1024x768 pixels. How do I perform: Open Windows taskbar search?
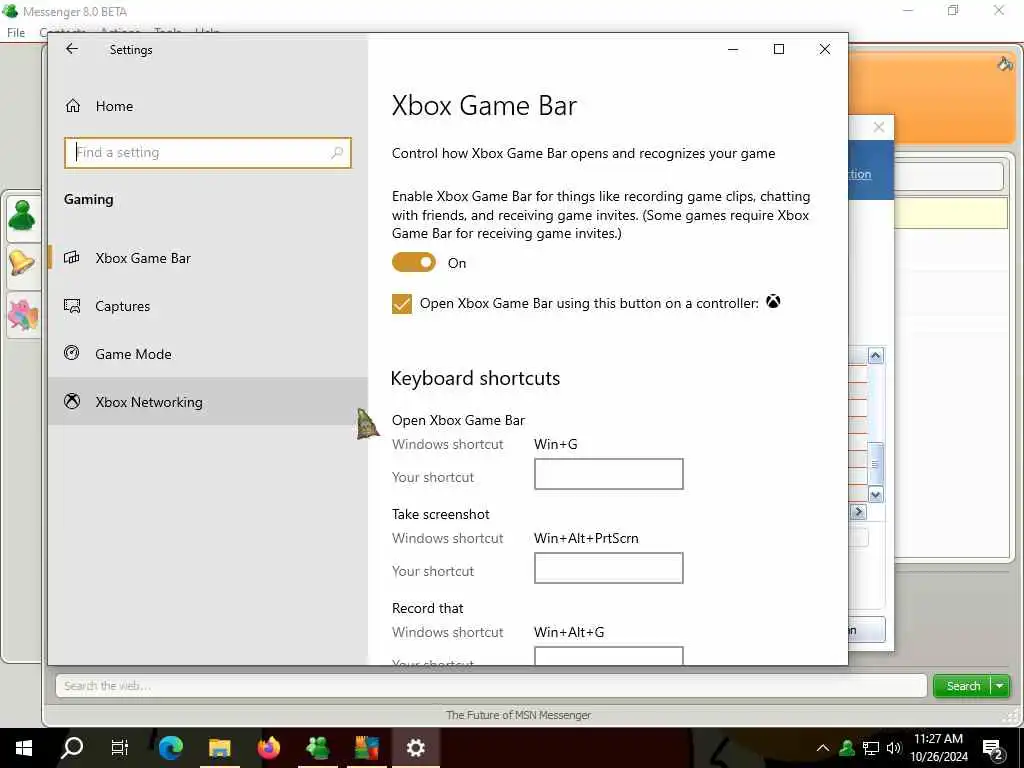(x=72, y=748)
